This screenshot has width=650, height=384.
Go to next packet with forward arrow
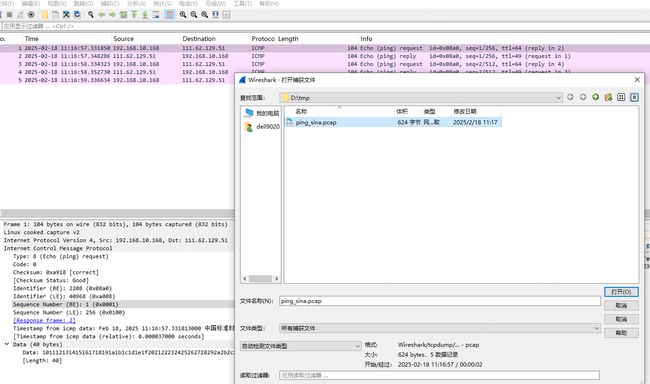click(112, 15)
